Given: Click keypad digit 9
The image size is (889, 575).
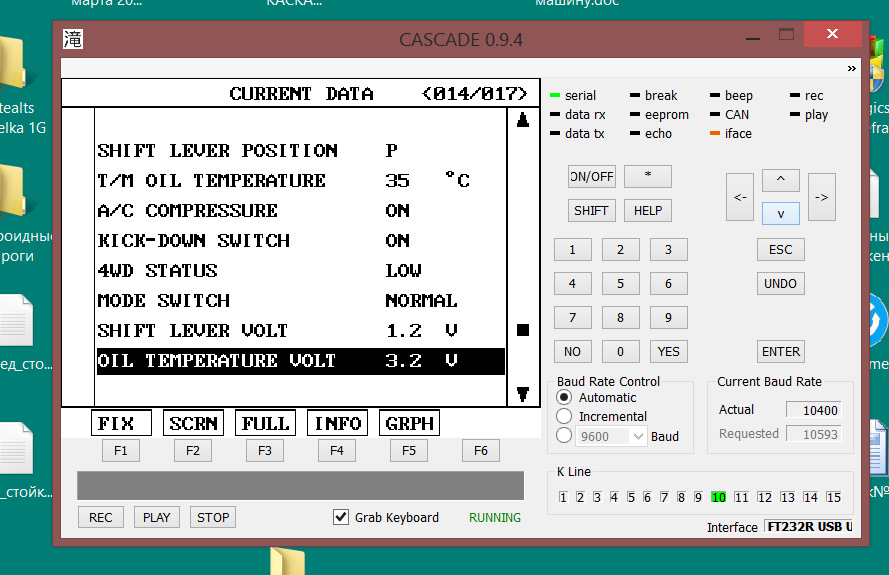Looking at the screenshot, I should point(668,318).
